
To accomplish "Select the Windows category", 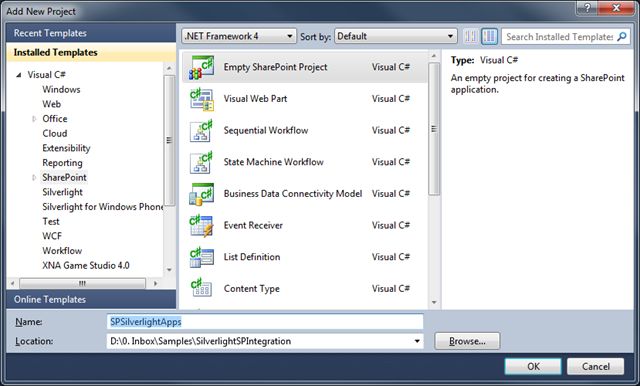I will [61, 89].
